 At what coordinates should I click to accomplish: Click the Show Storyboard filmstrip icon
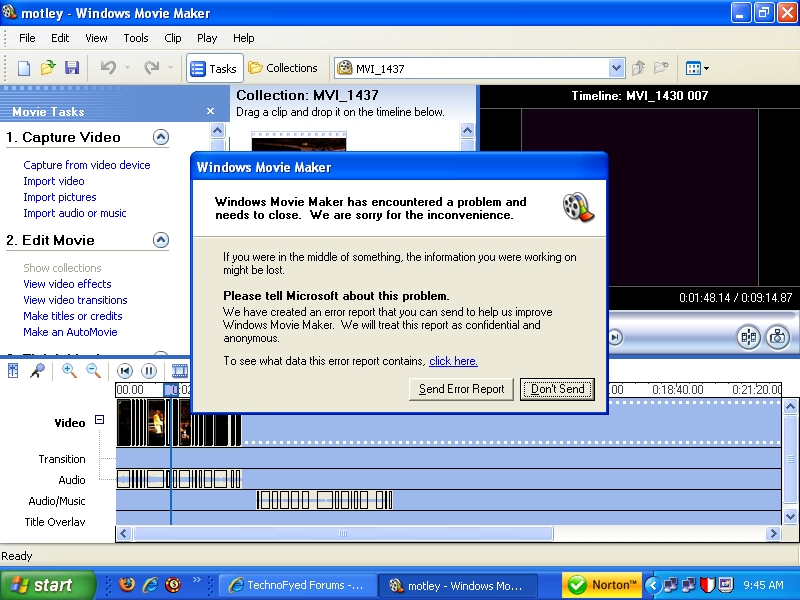[180, 371]
